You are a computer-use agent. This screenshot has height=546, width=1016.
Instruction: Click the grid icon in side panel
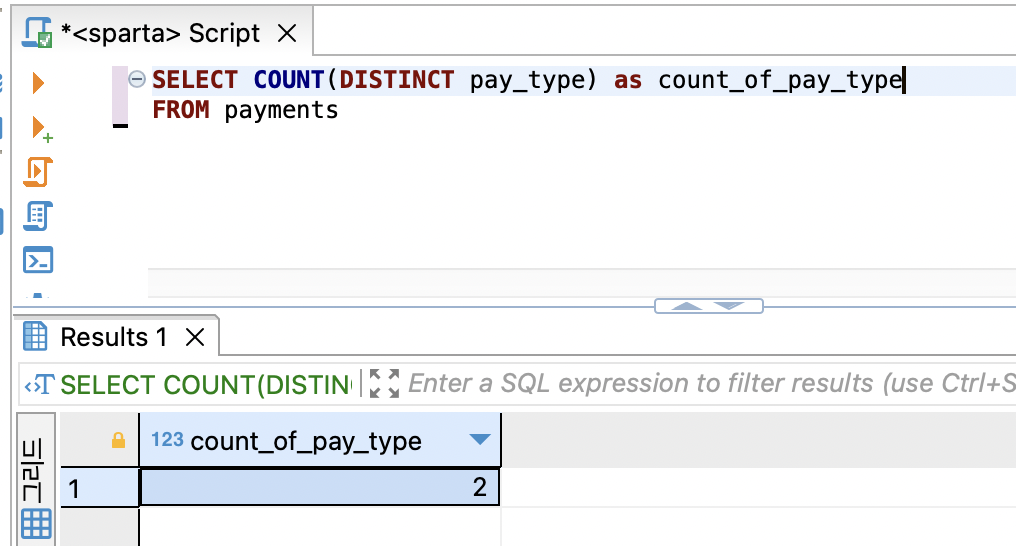pyautogui.click(x=36, y=523)
